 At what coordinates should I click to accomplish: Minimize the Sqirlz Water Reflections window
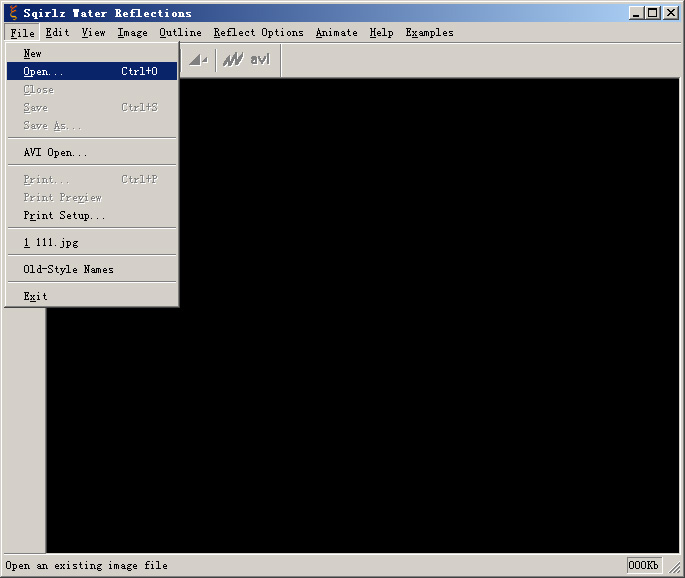click(636, 13)
